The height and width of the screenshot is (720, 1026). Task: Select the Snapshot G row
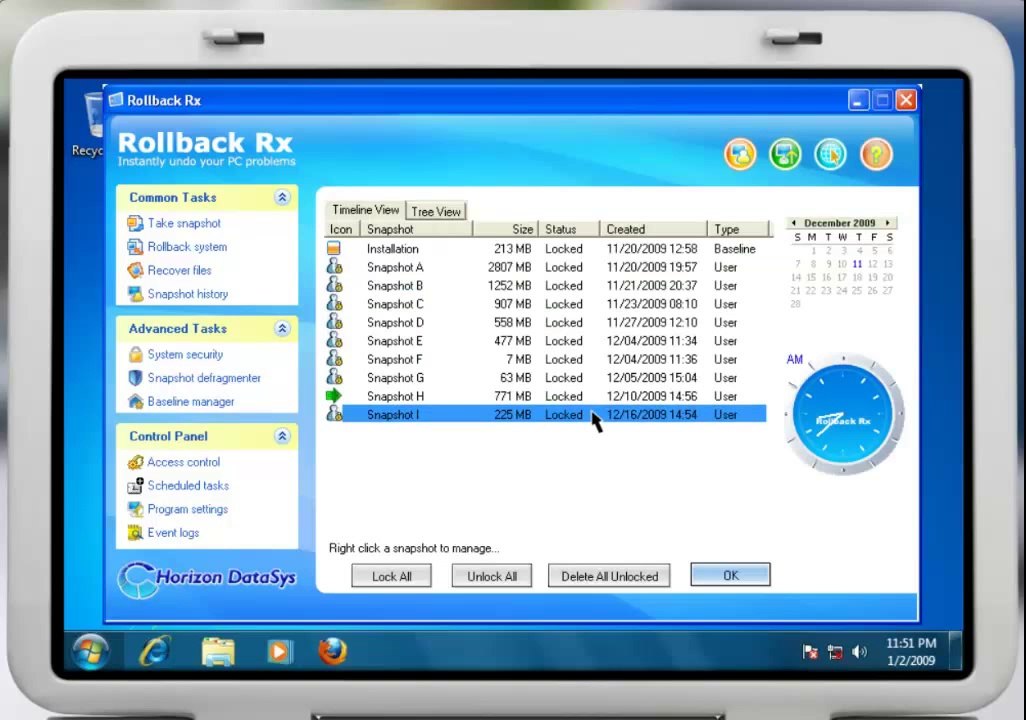[546, 377]
